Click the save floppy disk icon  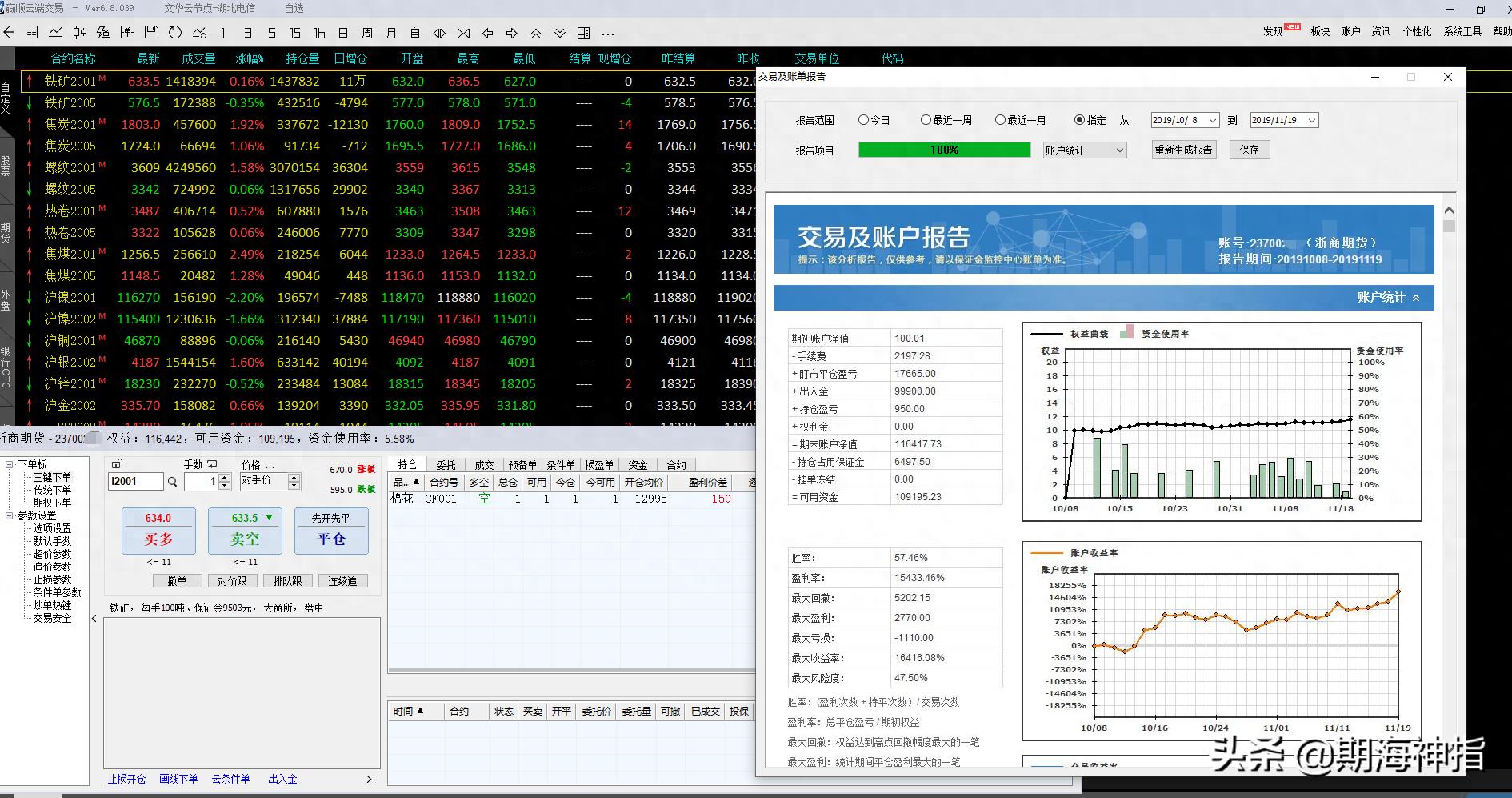coord(151,33)
